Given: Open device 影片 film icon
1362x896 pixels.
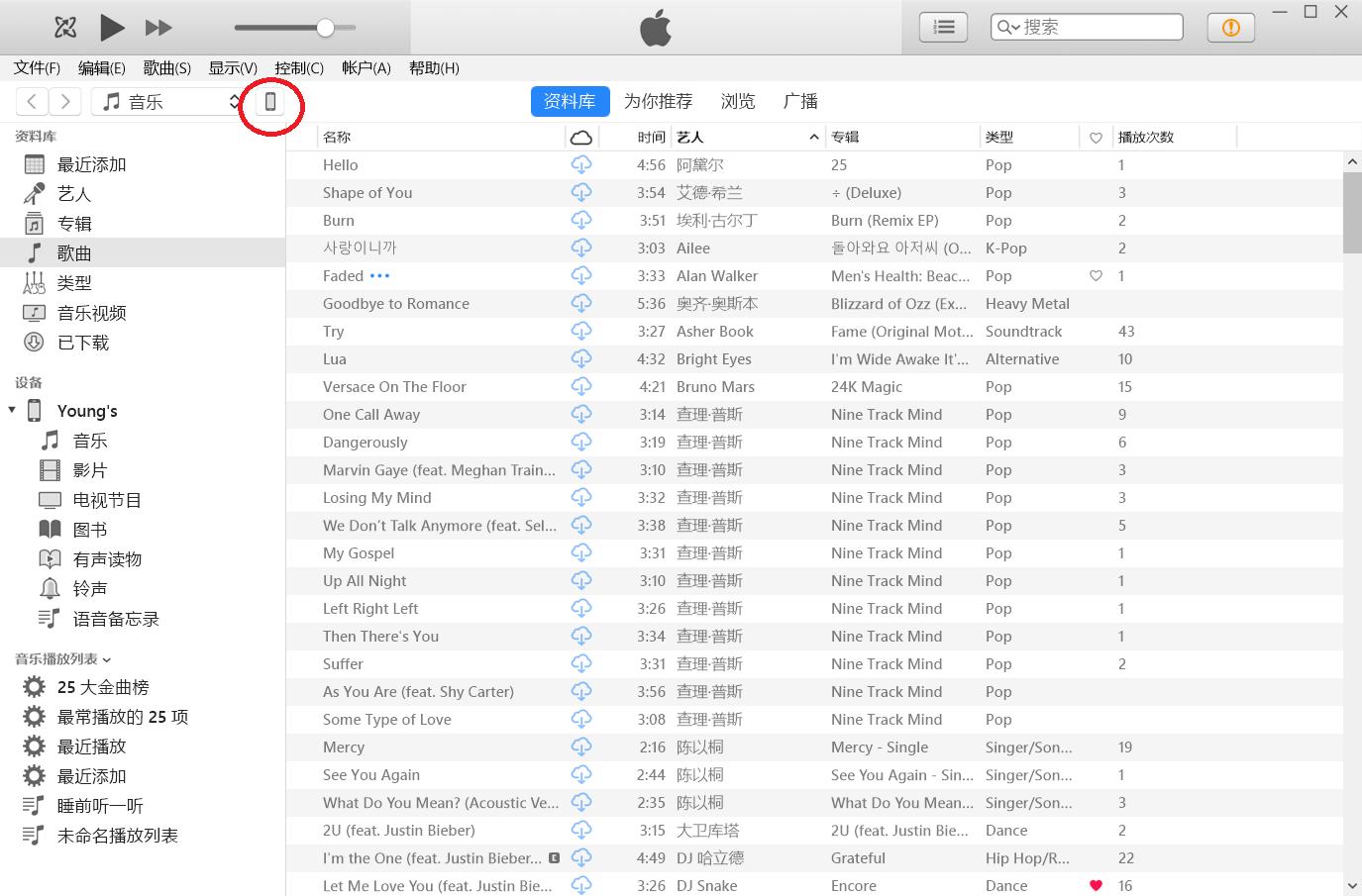Looking at the screenshot, I should coord(50,470).
